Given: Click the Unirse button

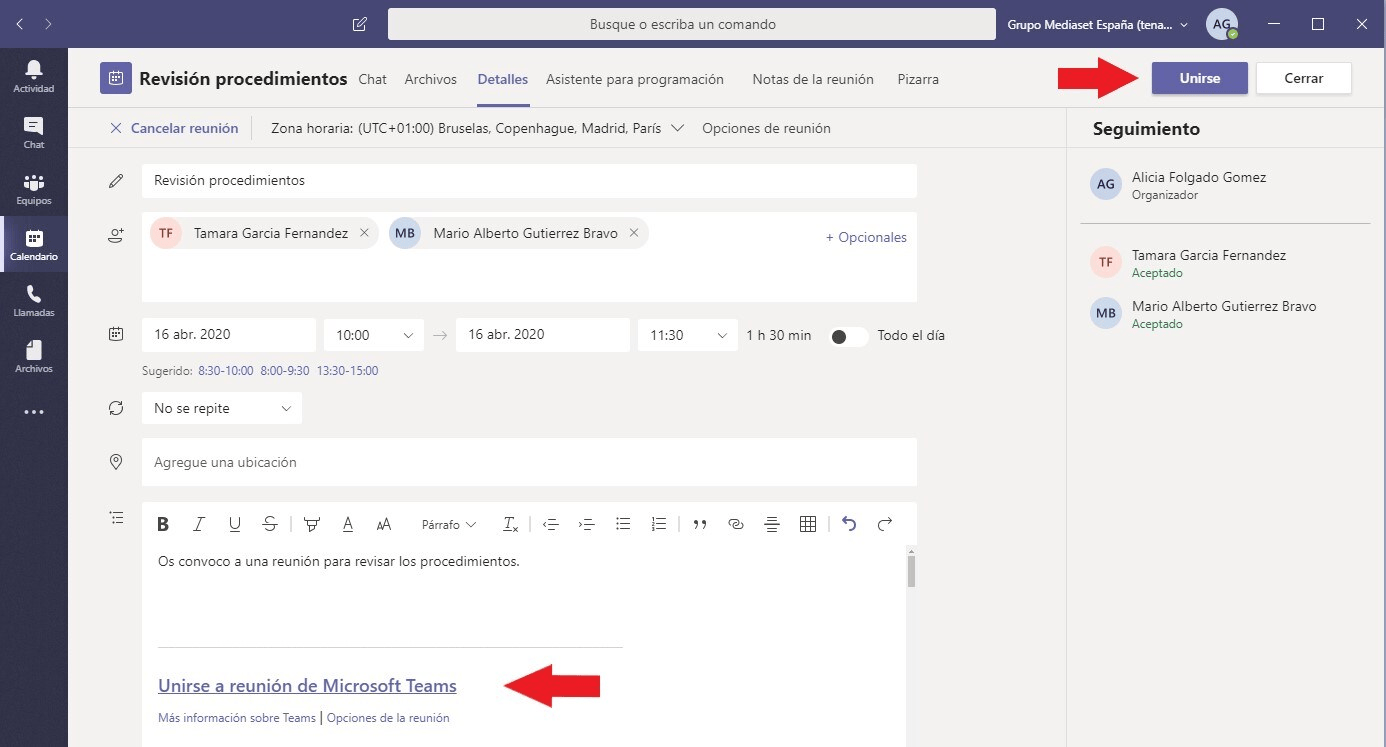Looking at the screenshot, I should [x=1199, y=78].
